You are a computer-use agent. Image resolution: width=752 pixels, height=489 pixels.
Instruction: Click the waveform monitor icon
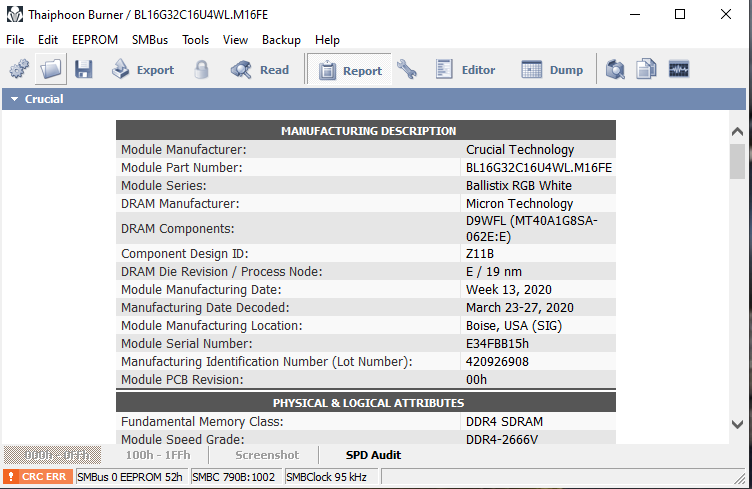tap(679, 70)
